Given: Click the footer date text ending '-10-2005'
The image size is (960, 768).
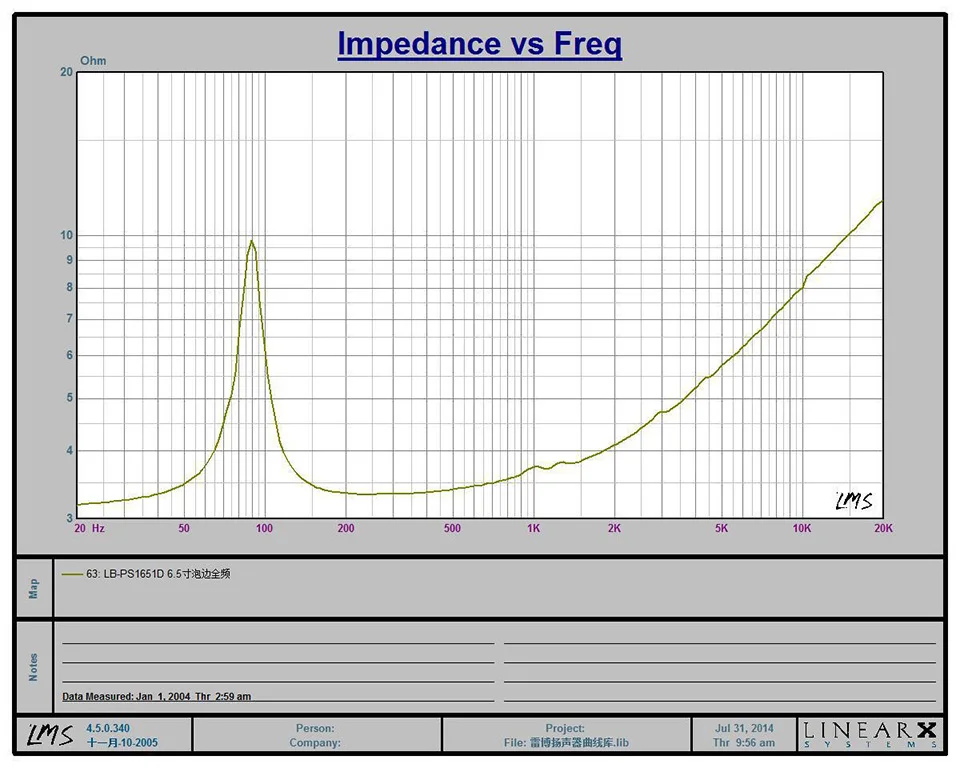Looking at the screenshot, I should click(x=122, y=743).
